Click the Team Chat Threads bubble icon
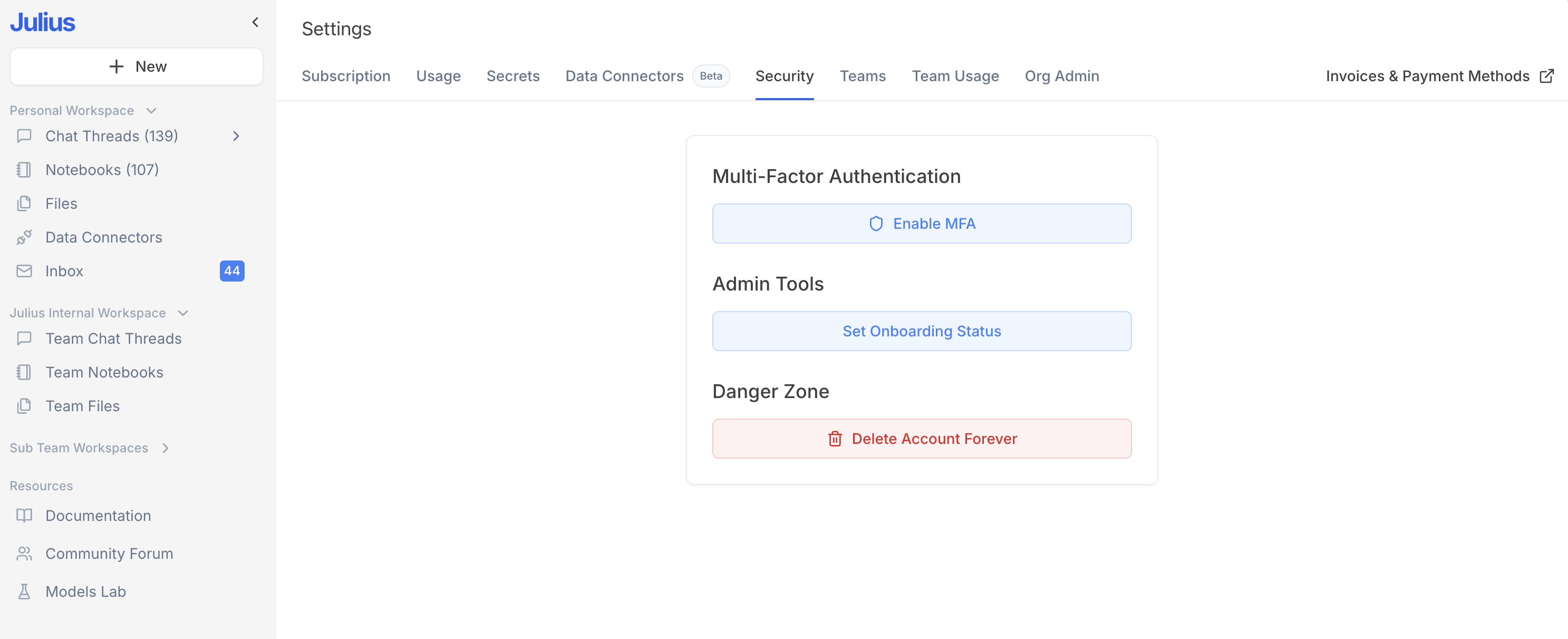Image resolution: width=1568 pixels, height=639 pixels. (x=24, y=338)
